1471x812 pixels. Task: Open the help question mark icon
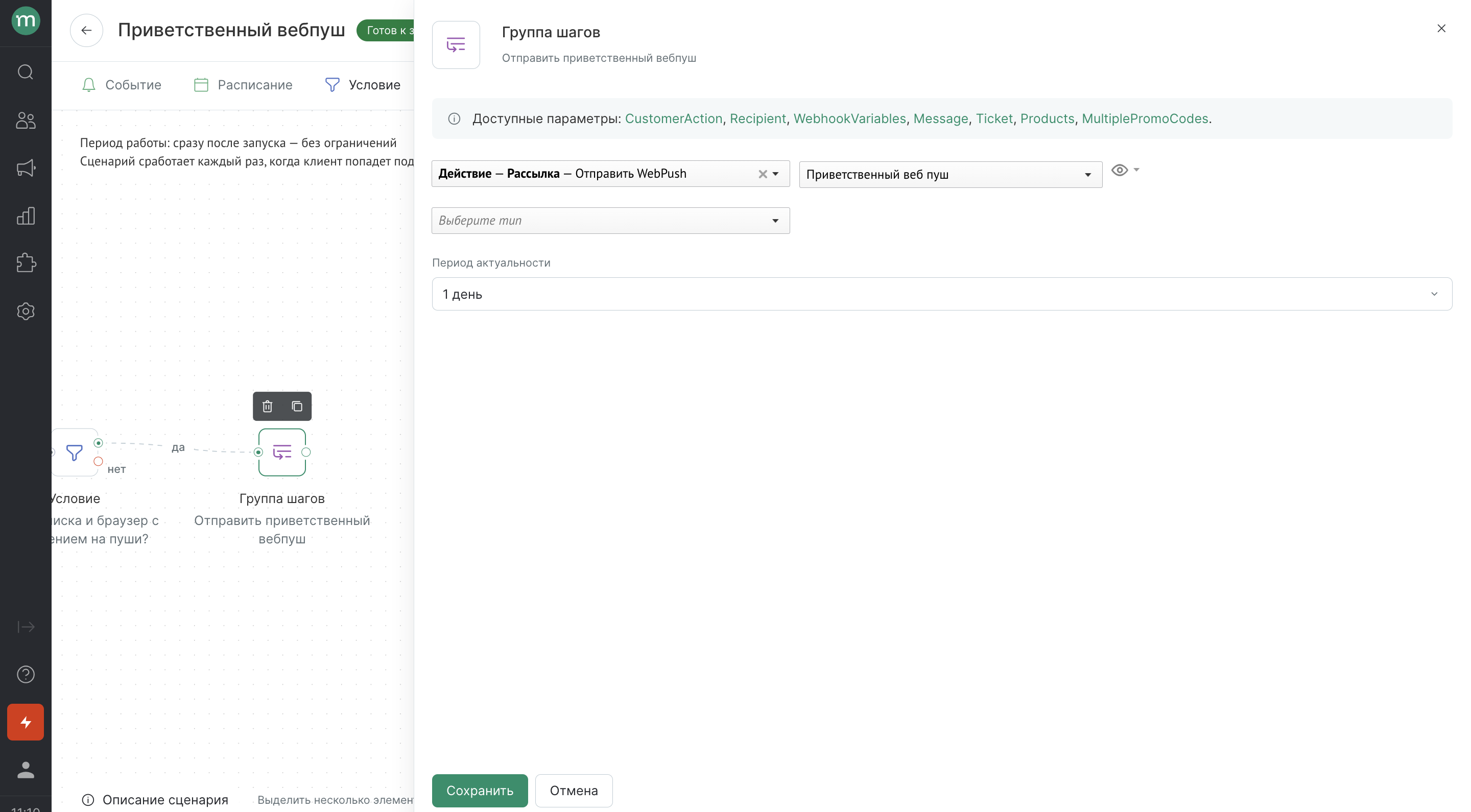[26, 675]
